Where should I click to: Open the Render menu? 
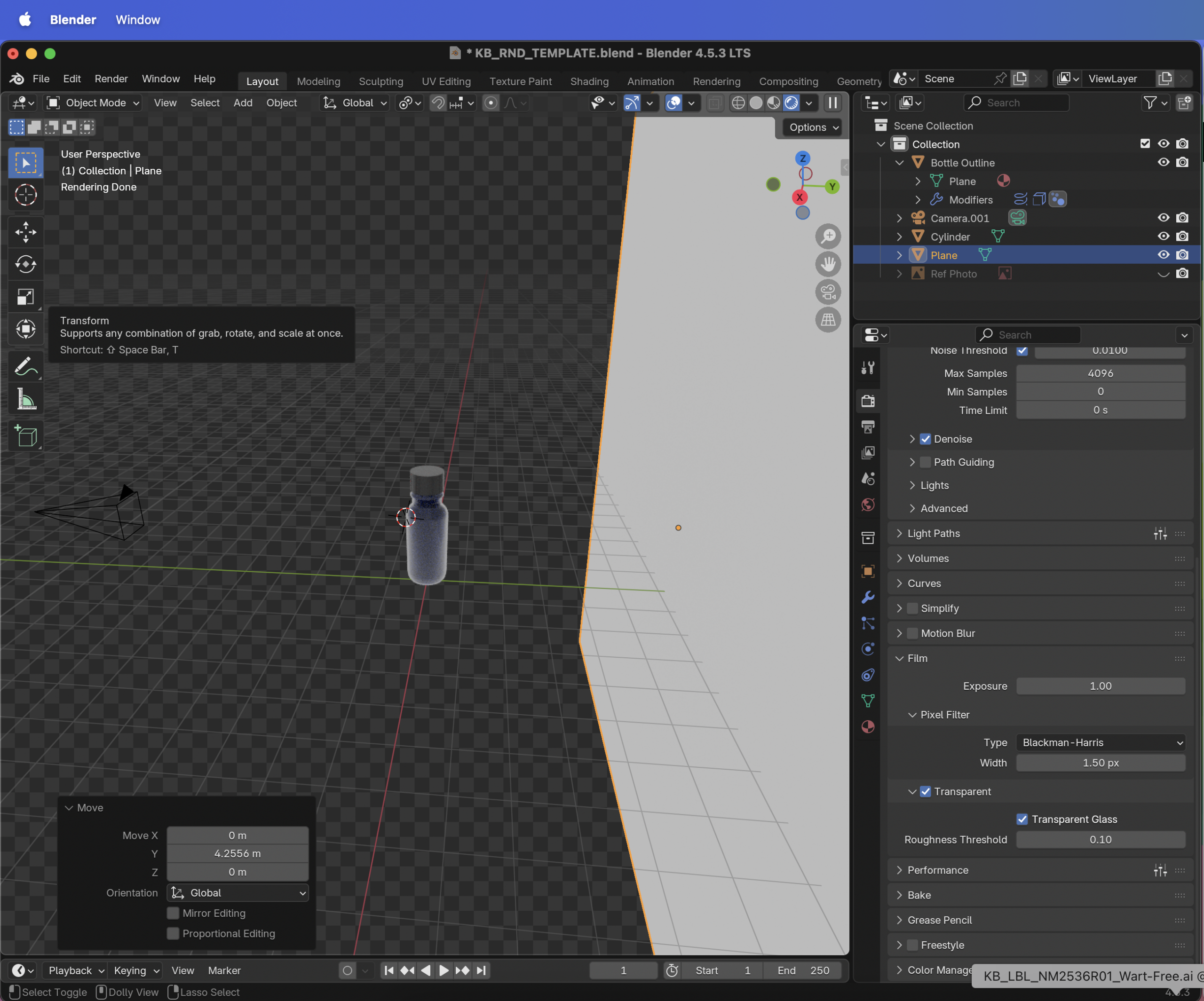(111, 79)
